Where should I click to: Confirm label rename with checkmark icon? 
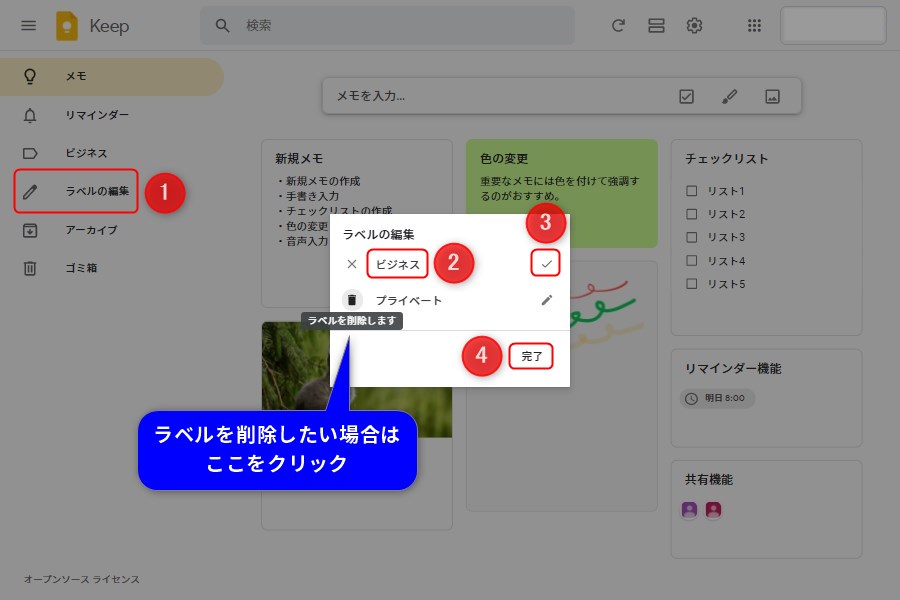546,264
